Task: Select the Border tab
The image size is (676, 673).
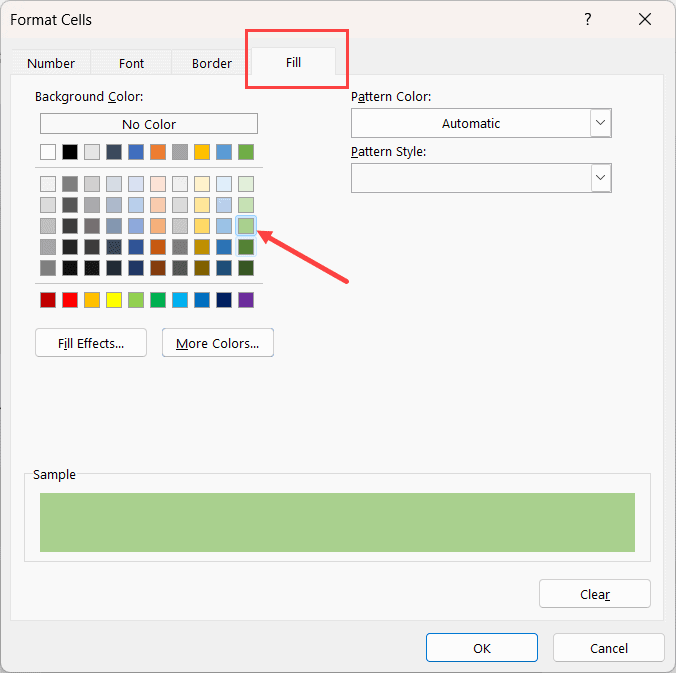Action: pyautogui.click(x=211, y=63)
